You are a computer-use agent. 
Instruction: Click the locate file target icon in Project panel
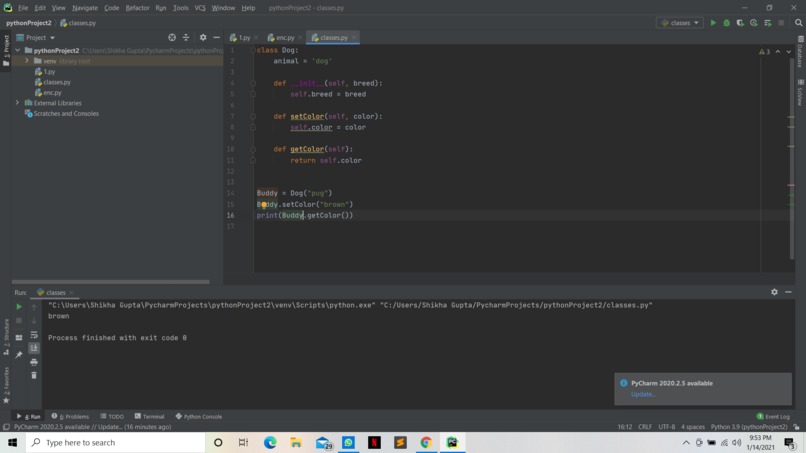pyautogui.click(x=172, y=38)
